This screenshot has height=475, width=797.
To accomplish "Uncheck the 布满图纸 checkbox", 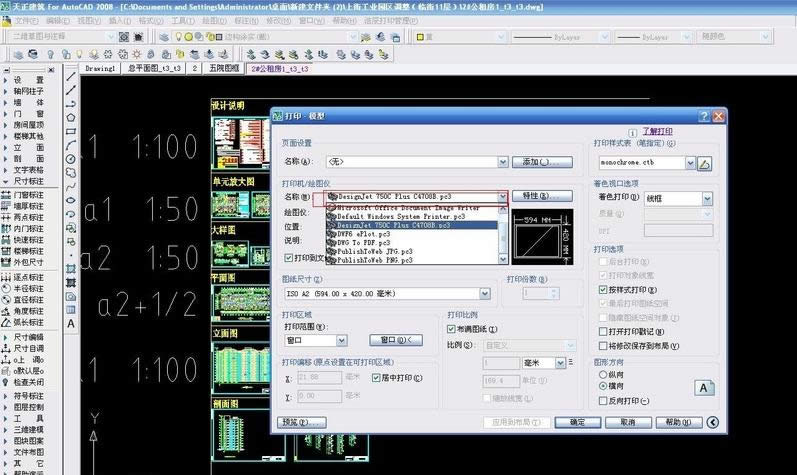I will (452, 328).
